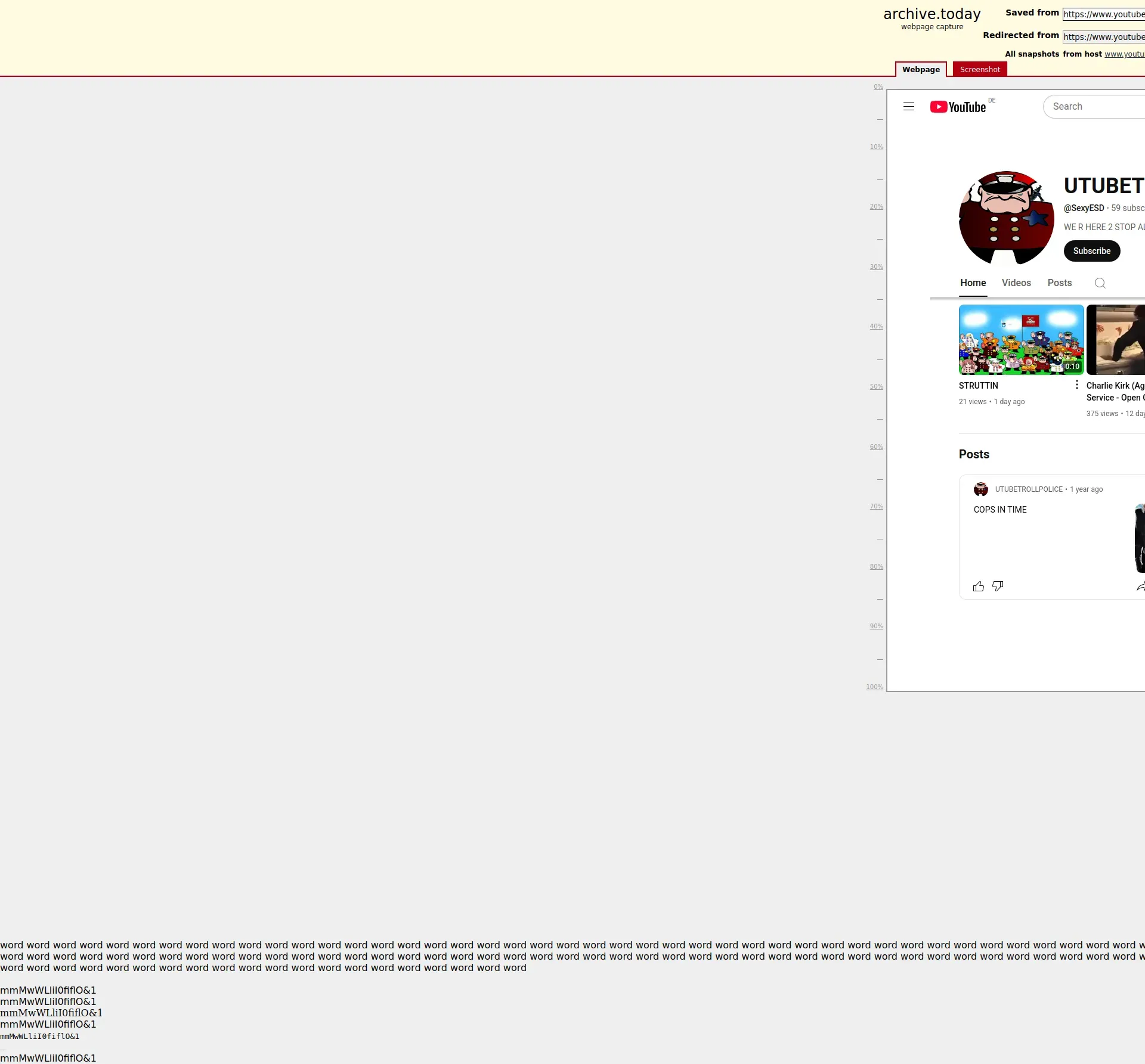Open the YouTube hamburger menu
This screenshot has height=1064, width=1145.
pyautogui.click(x=909, y=107)
